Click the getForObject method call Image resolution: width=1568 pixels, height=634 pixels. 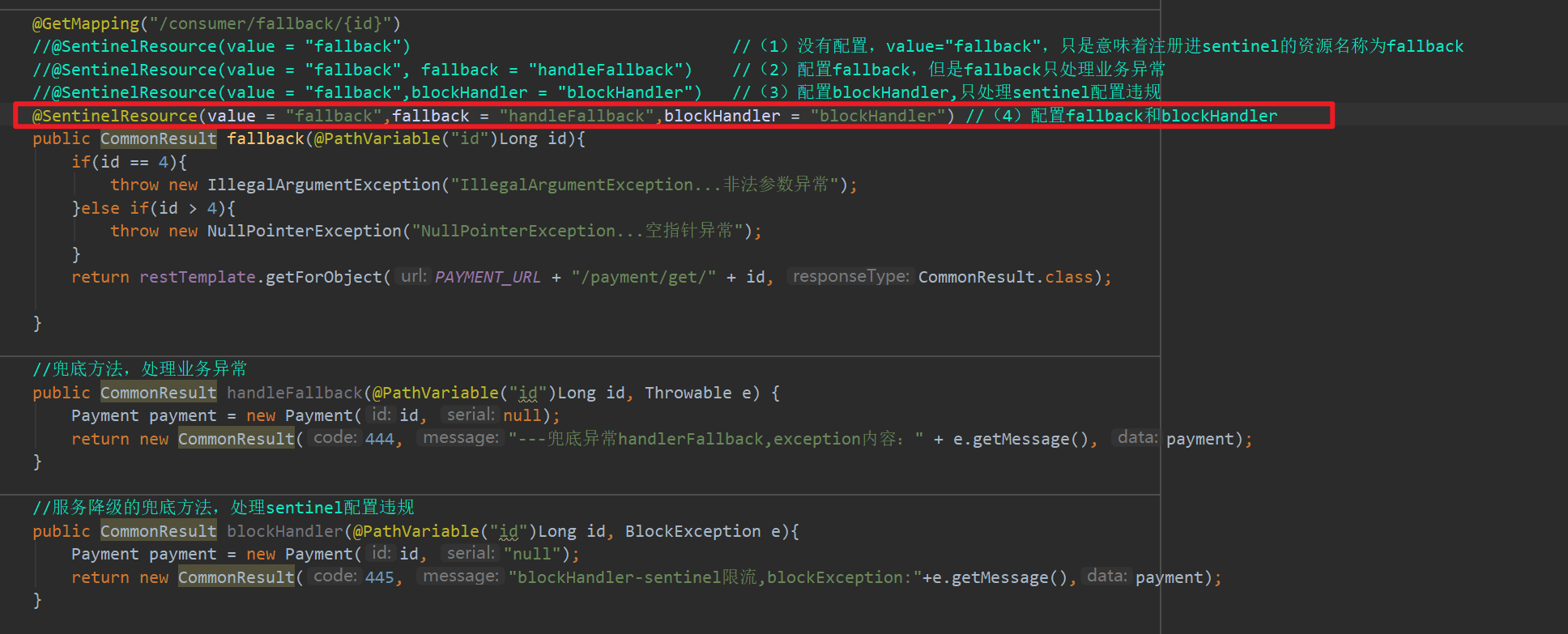pos(324,277)
